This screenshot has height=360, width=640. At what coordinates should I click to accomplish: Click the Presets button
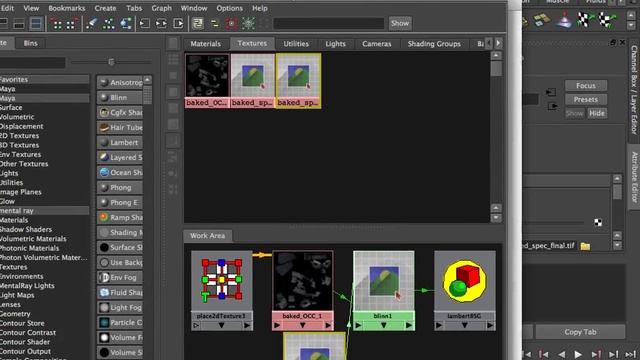[x=586, y=99]
